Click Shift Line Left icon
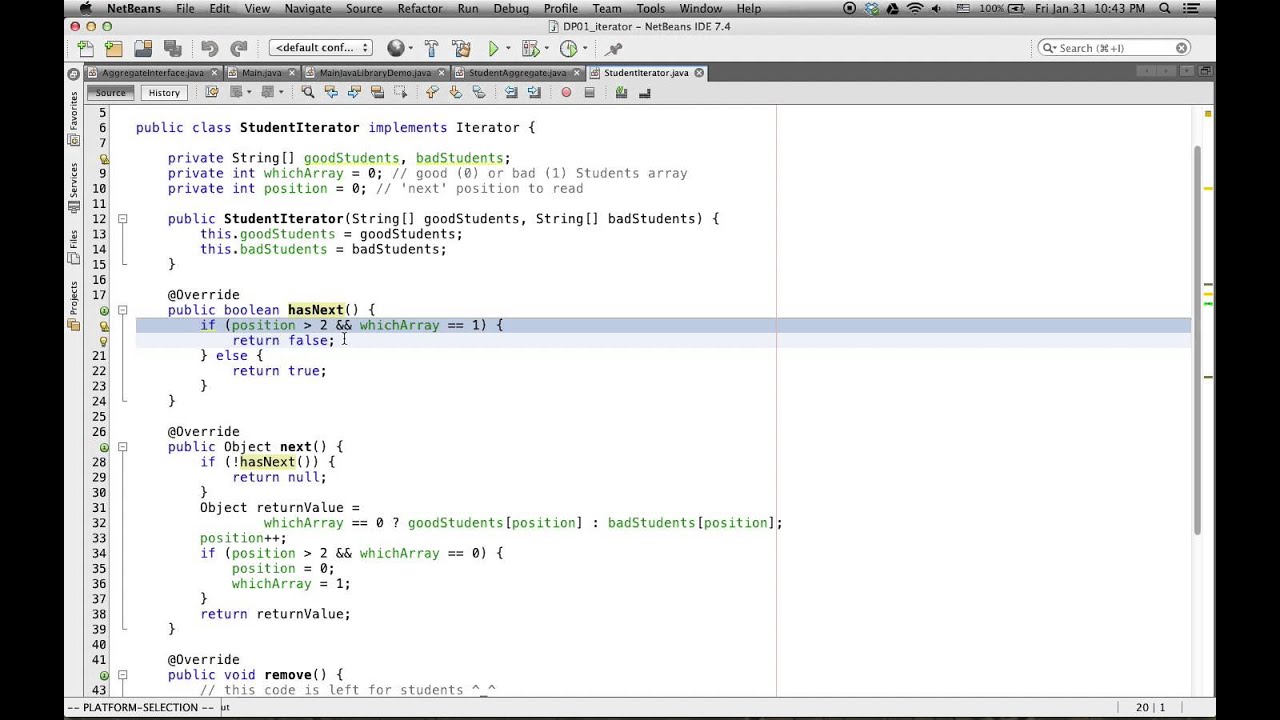 511,92
